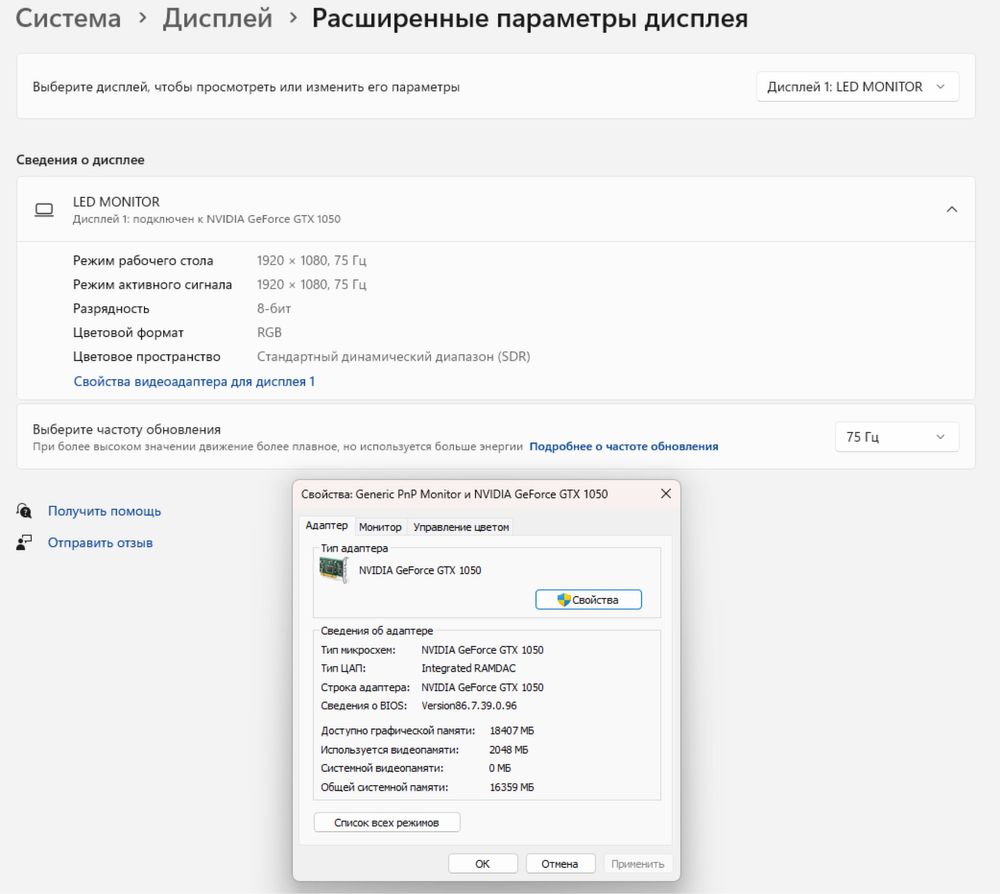
Task: Open the Дисплей breadcrumb level
Action: click(217, 18)
